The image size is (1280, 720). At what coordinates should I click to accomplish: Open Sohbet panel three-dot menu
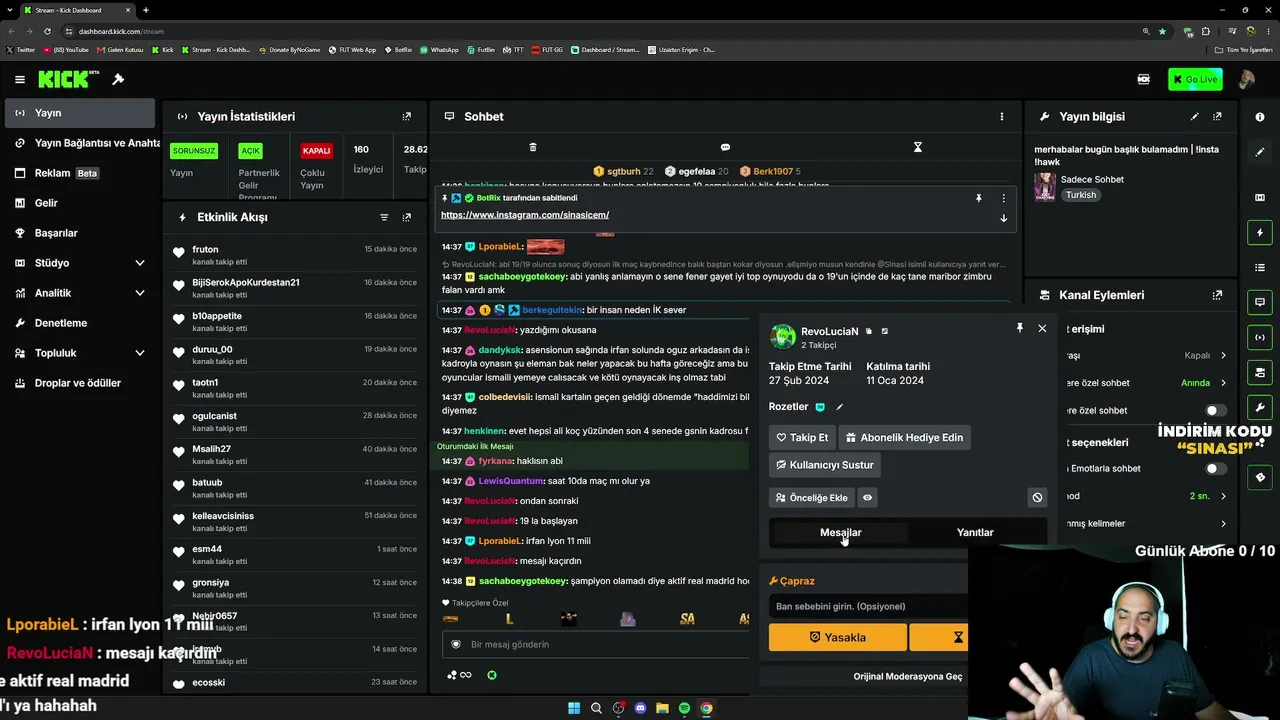[x=1001, y=117]
